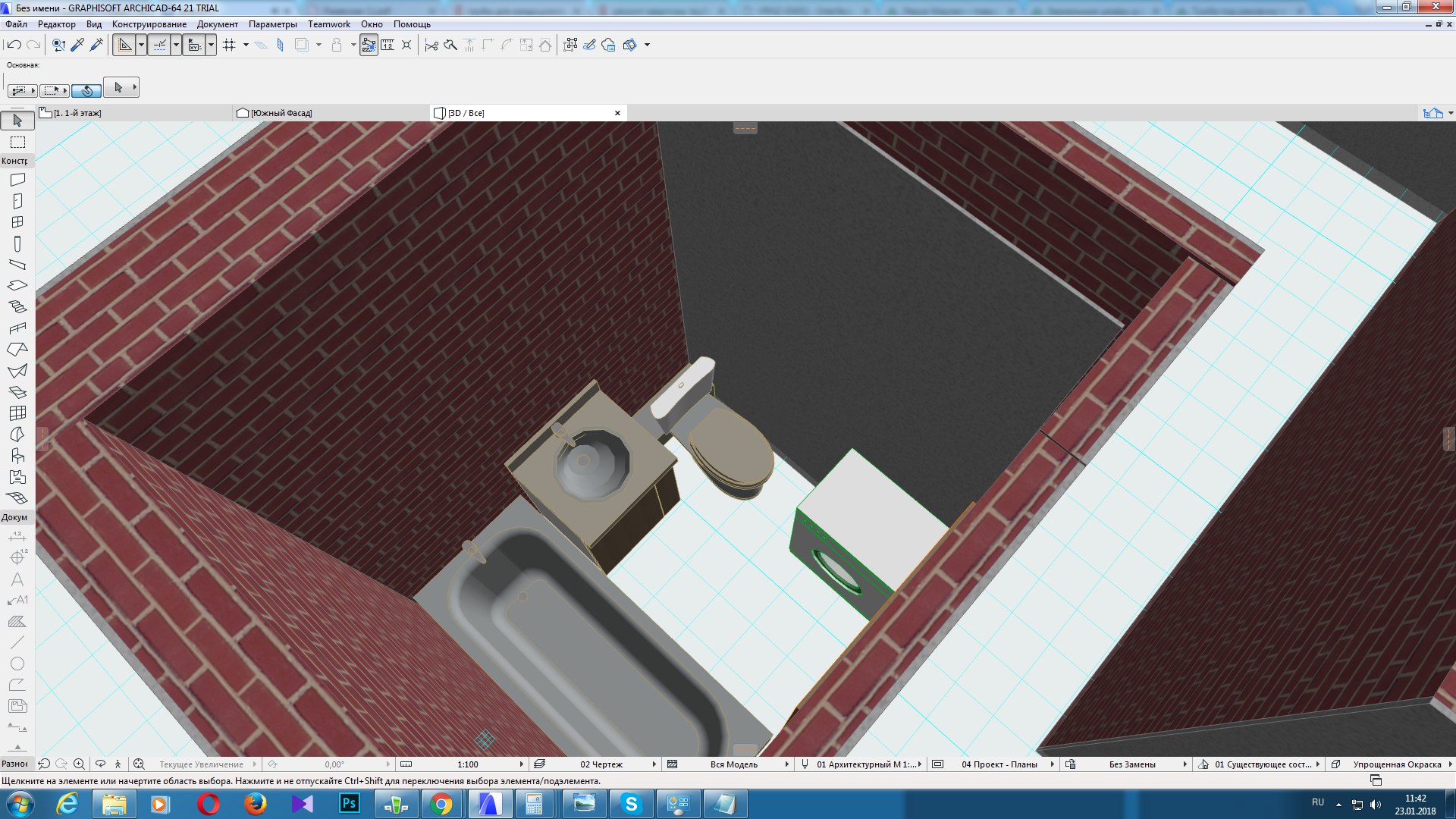Open the 02 Чертеж layer combination

click(595, 764)
